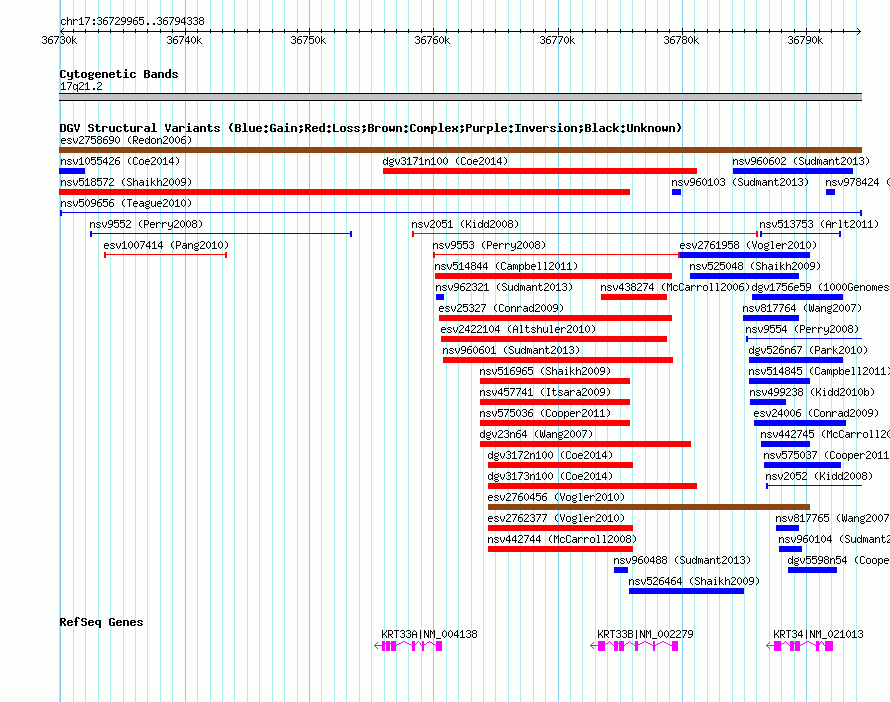
Task: Click the dgv3173n100 (Coe2014) label
Action: (550, 476)
